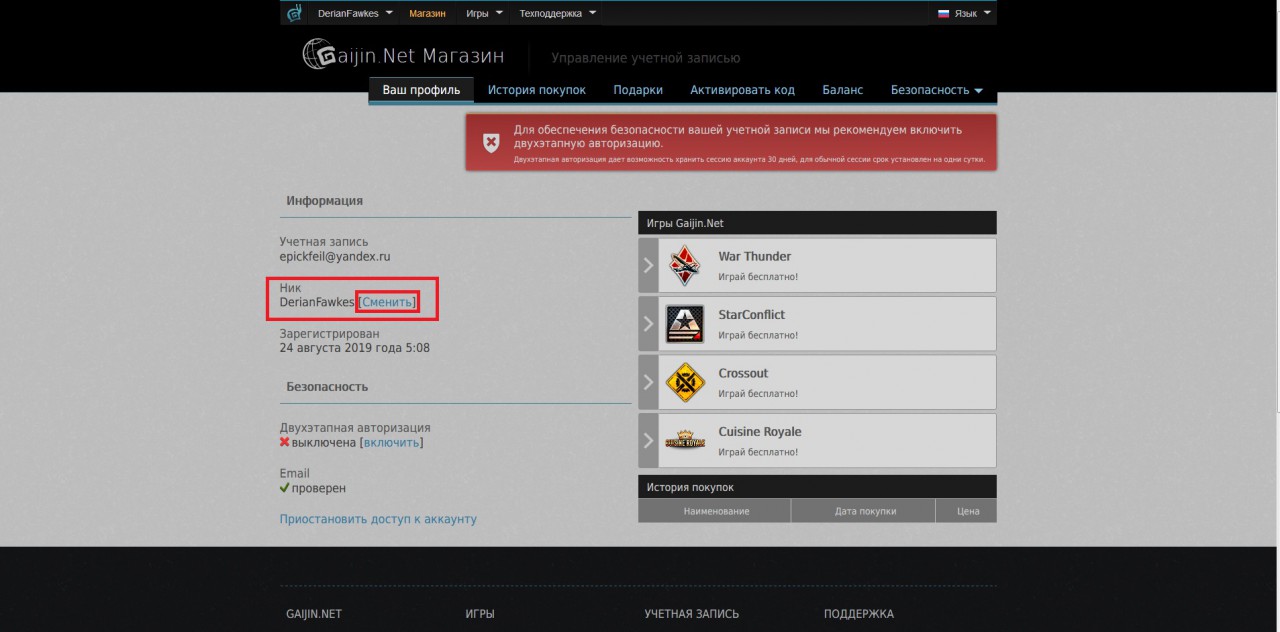
Task: Click the red shield warning icon in banner
Action: point(491,143)
